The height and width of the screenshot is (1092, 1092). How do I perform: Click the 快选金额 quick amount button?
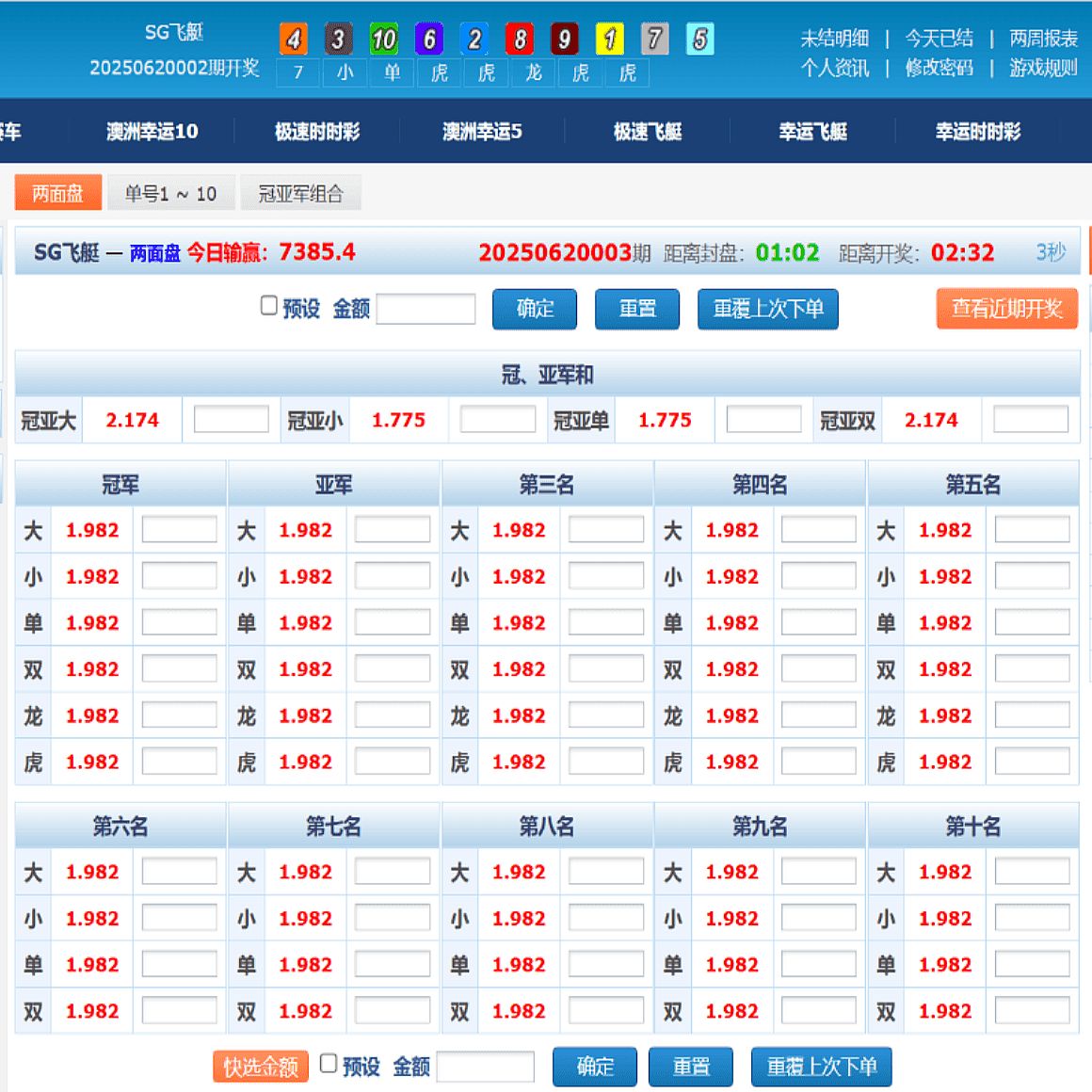[260, 1067]
